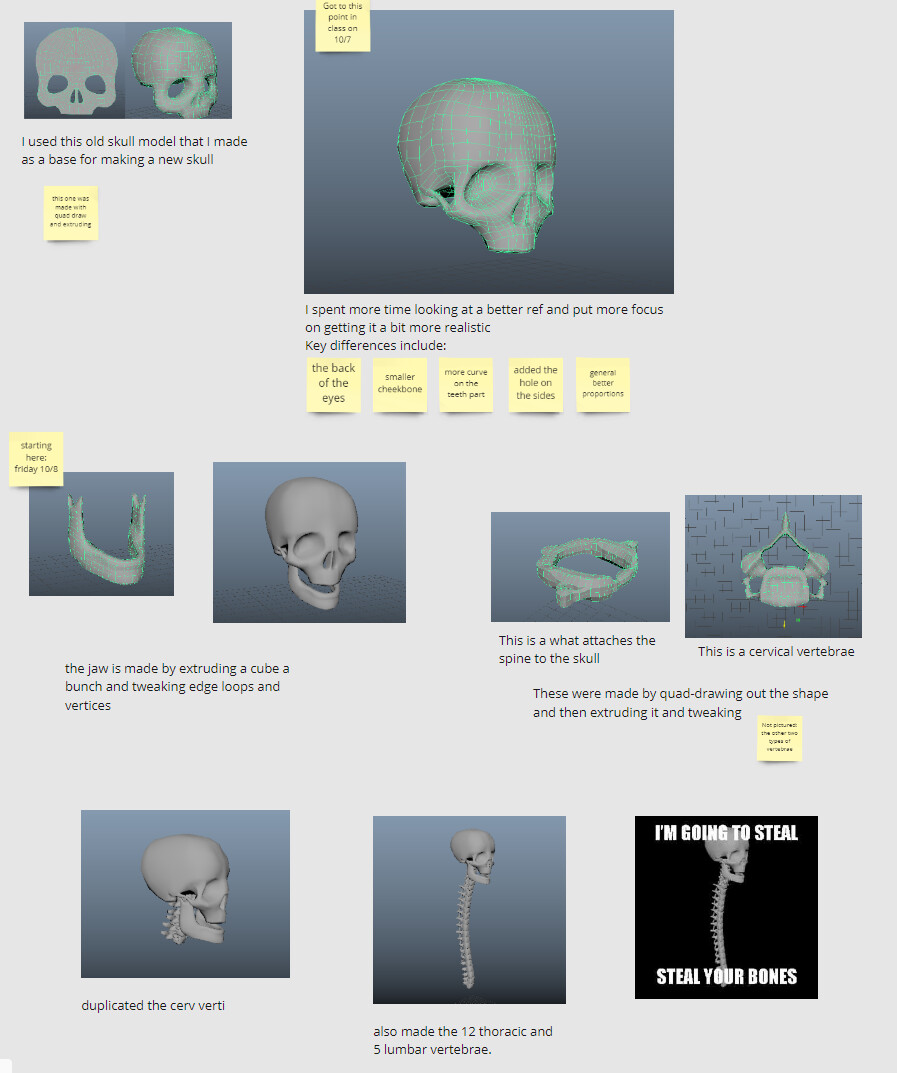Select the skull with full spine image
The image size is (897, 1073).
click(x=469, y=909)
